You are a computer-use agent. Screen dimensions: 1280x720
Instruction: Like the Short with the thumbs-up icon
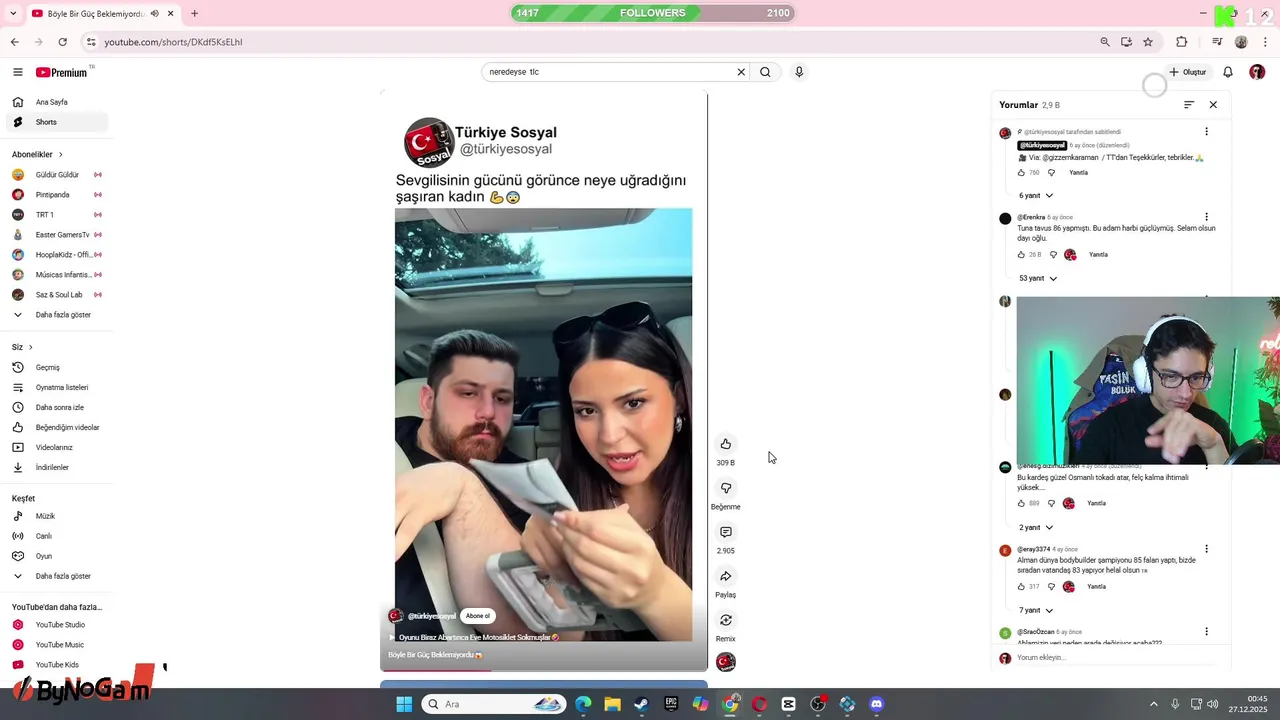click(726, 444)
